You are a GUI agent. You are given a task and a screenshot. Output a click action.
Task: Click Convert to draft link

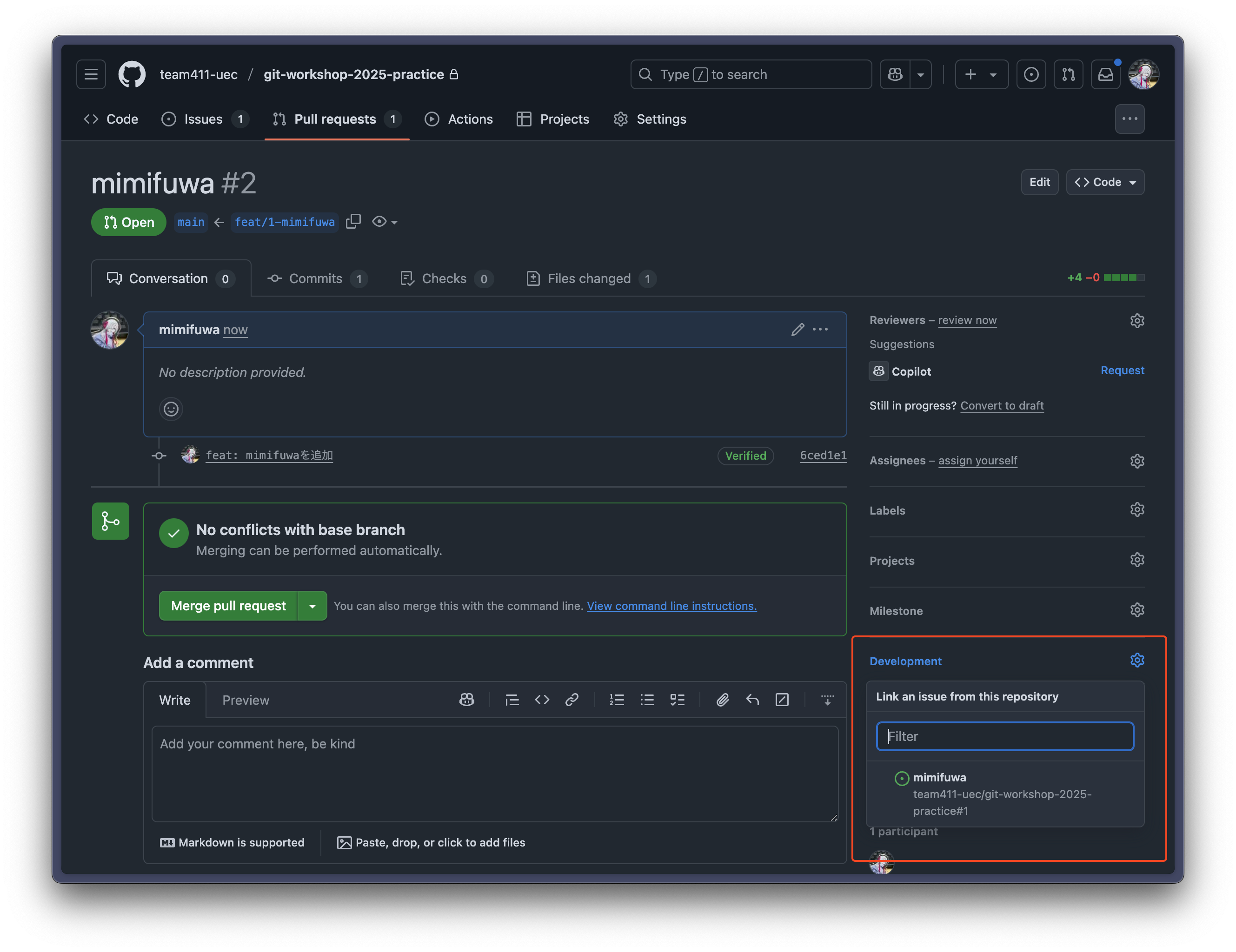click(x=1002, y=405)
